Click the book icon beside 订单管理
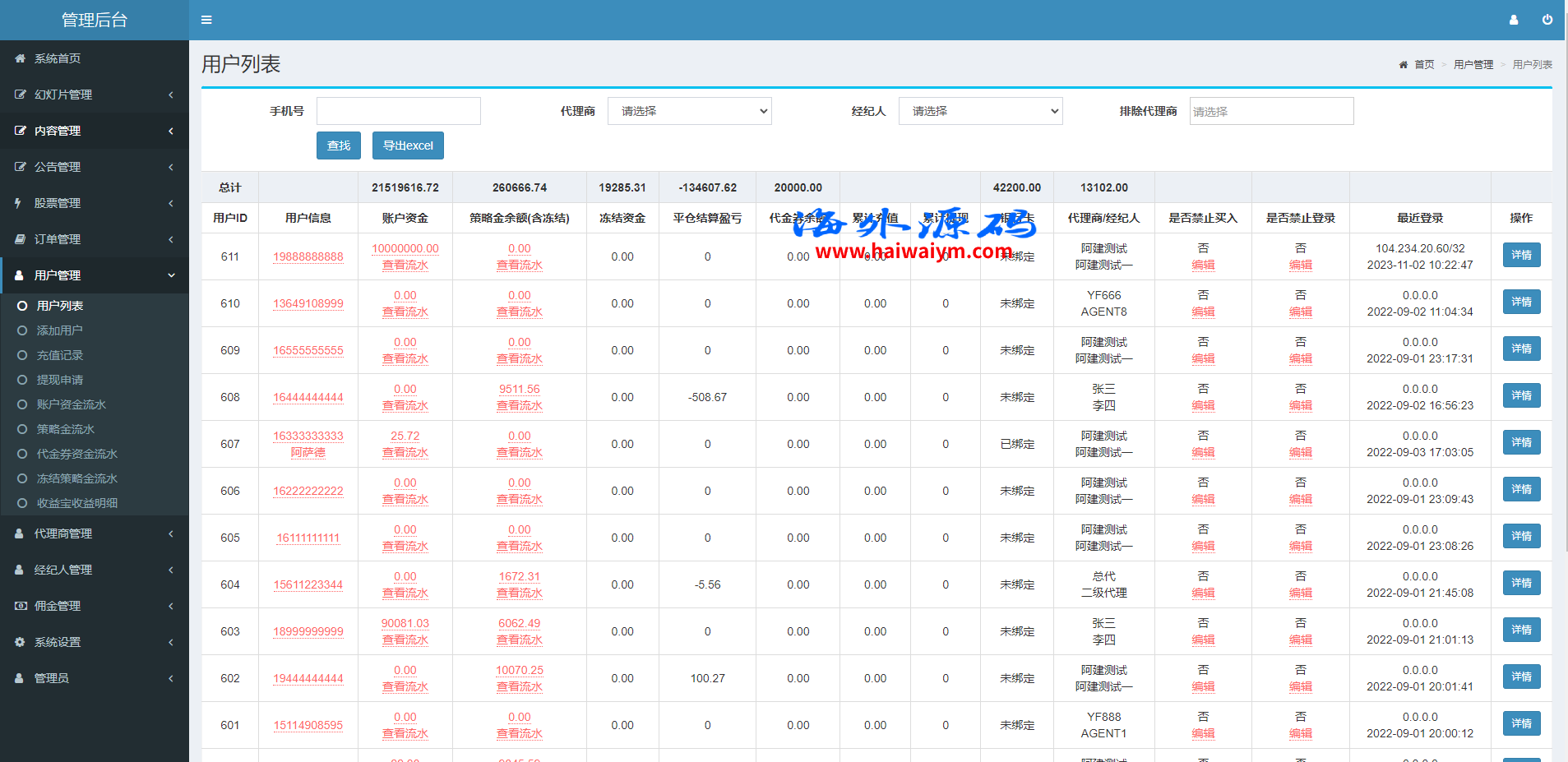 point(20,239)
